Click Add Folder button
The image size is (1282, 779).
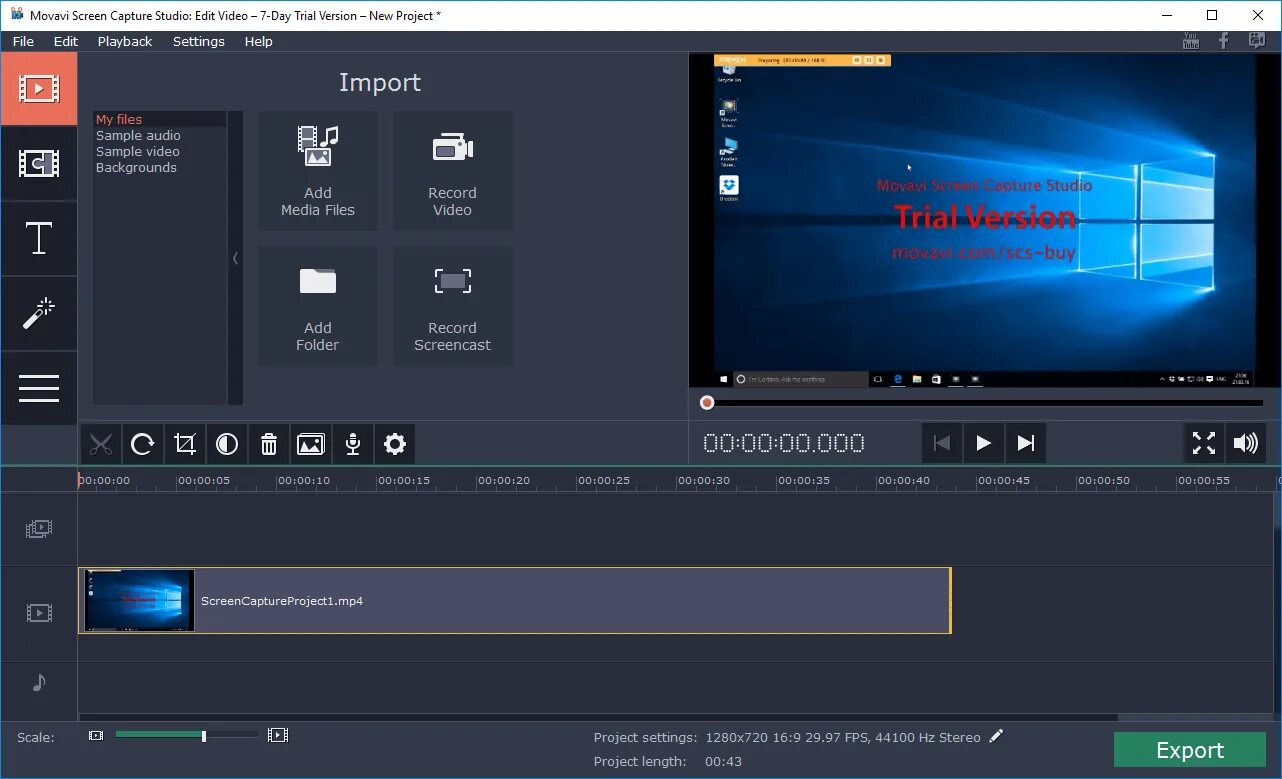318,306
